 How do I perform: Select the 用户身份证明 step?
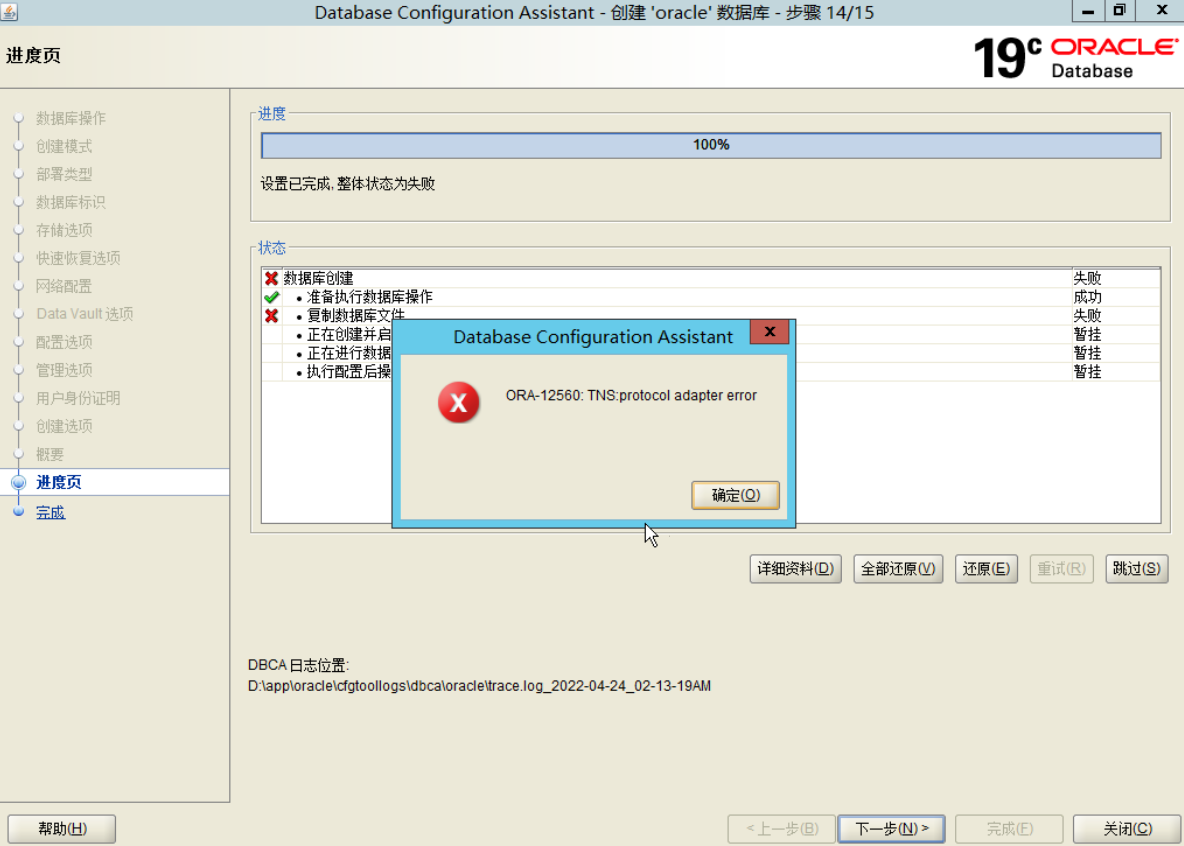click(79, 398)
